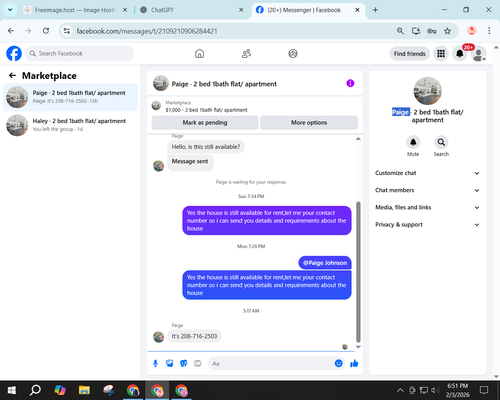
Task: Open the Facebook menu grid icon
Action: coord(441,53)
